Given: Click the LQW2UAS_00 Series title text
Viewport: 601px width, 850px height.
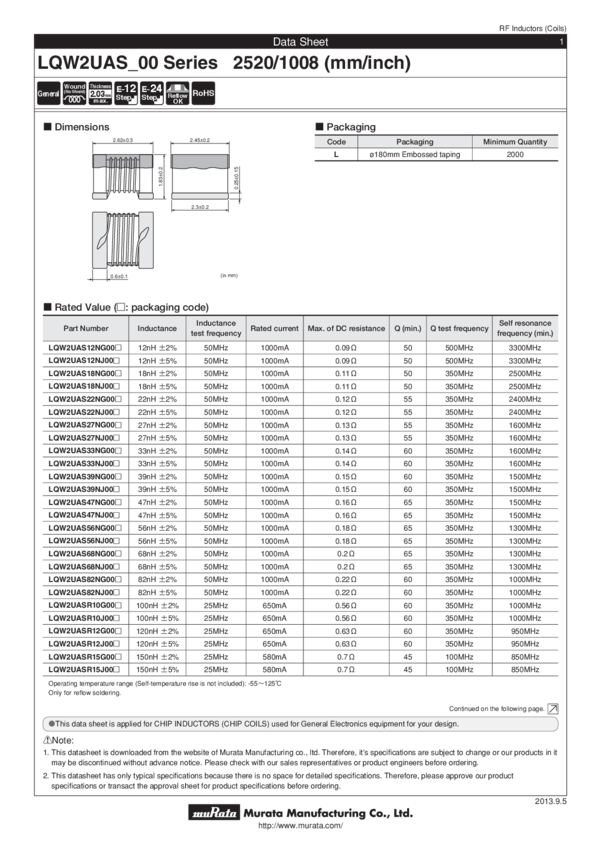Looking at the screenshot, I should pyautogui.click(x=127, y=63).
